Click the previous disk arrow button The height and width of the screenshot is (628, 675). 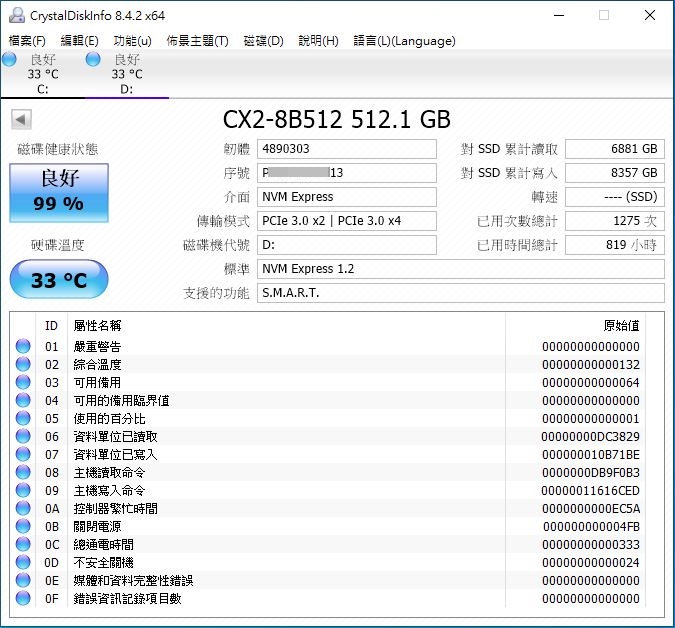tap(19, 120)
